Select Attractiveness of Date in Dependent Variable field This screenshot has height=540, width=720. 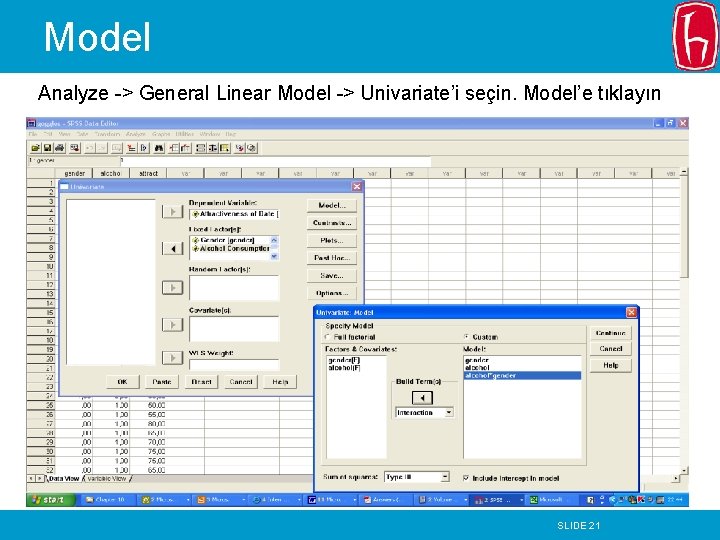[x=234, y=214]
